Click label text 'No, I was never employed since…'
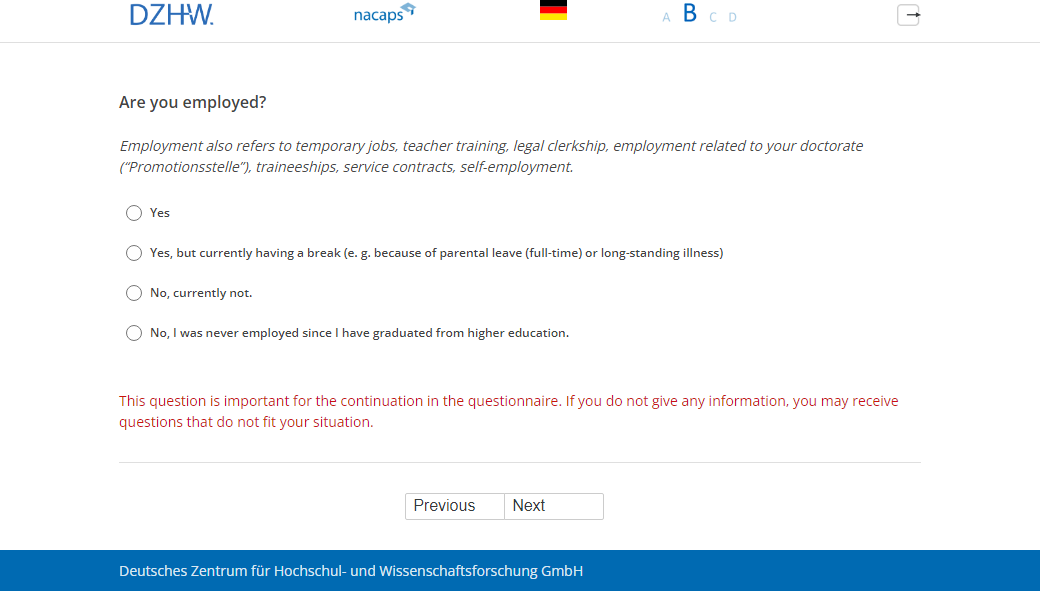The width and height of the screenshot is (1040, 591). 359,333
